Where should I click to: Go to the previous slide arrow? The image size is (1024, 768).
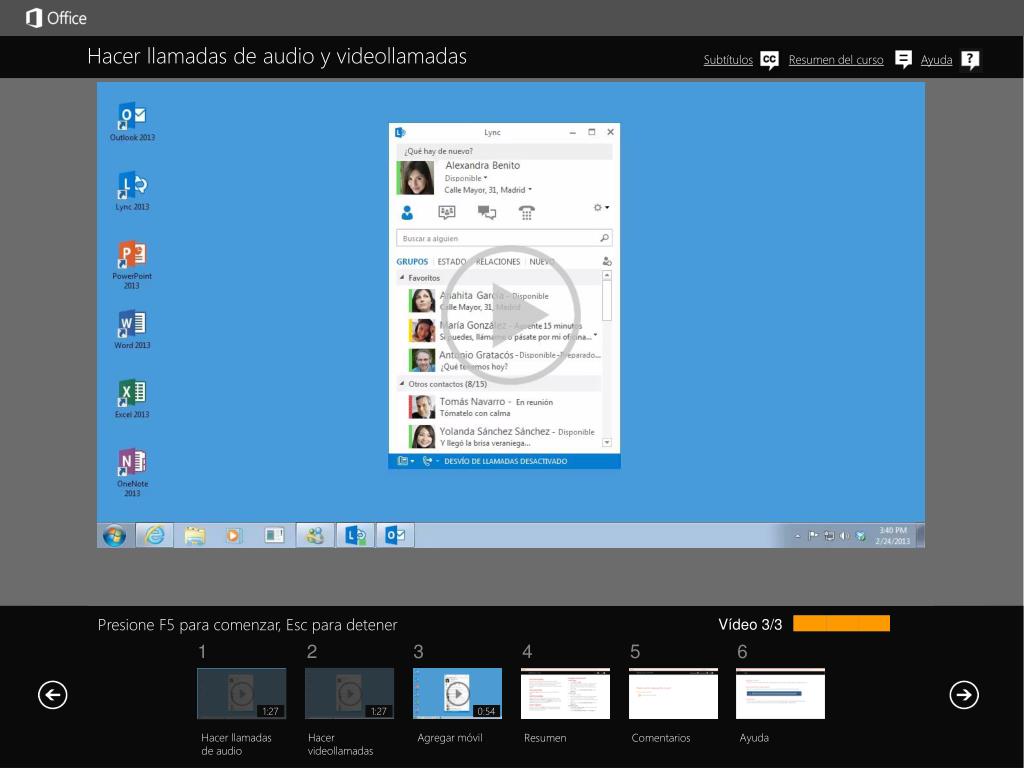(x=52, y=694)
